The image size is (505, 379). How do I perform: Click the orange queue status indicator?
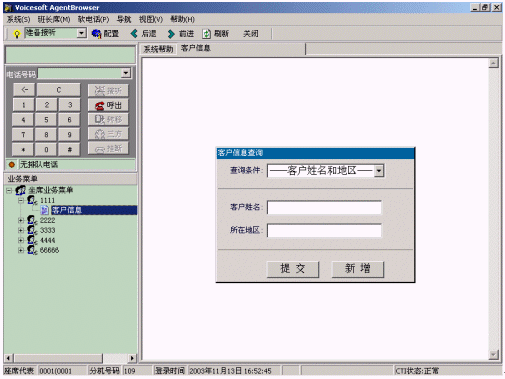click(12, 164)
